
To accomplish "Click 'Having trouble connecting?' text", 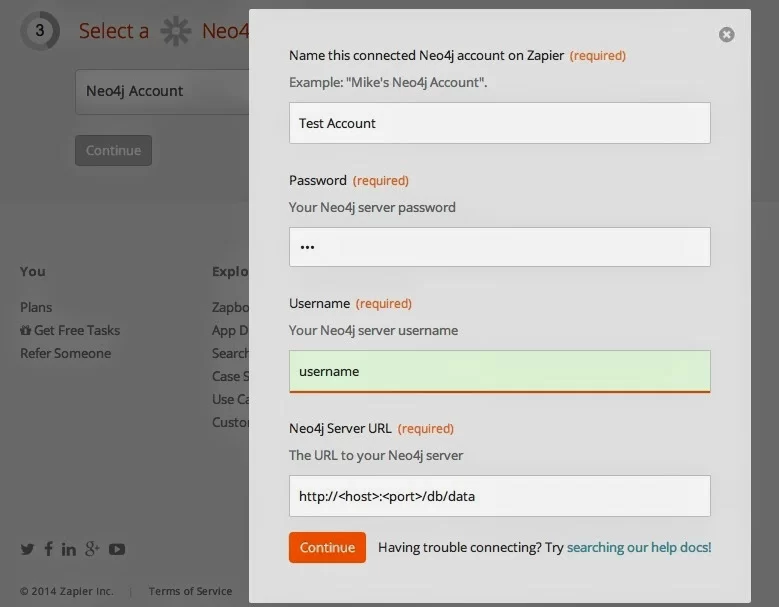I will point(460,547).
